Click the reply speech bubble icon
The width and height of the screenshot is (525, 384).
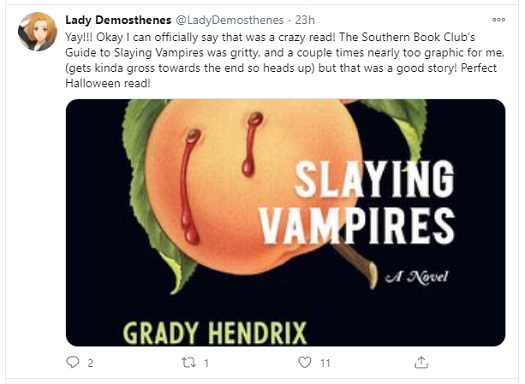(x=73, y=362)
